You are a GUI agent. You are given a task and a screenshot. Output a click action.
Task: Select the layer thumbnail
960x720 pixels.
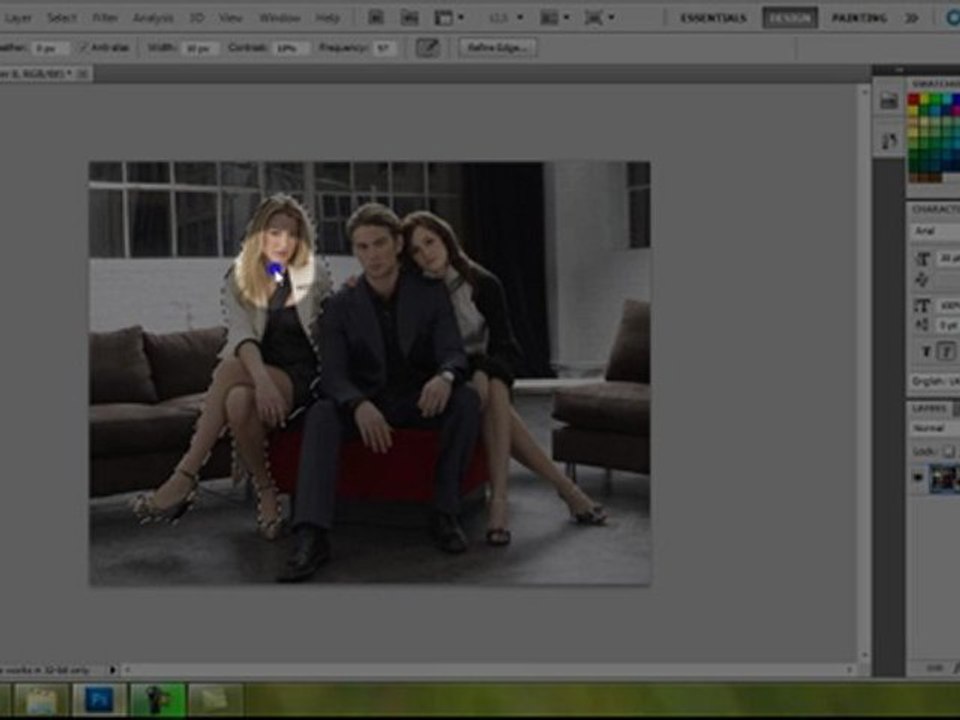945,478
